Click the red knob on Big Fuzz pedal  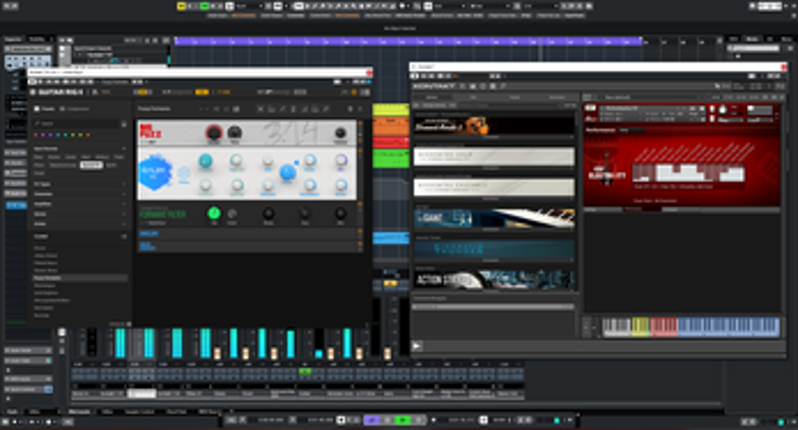tap(214, 133)
